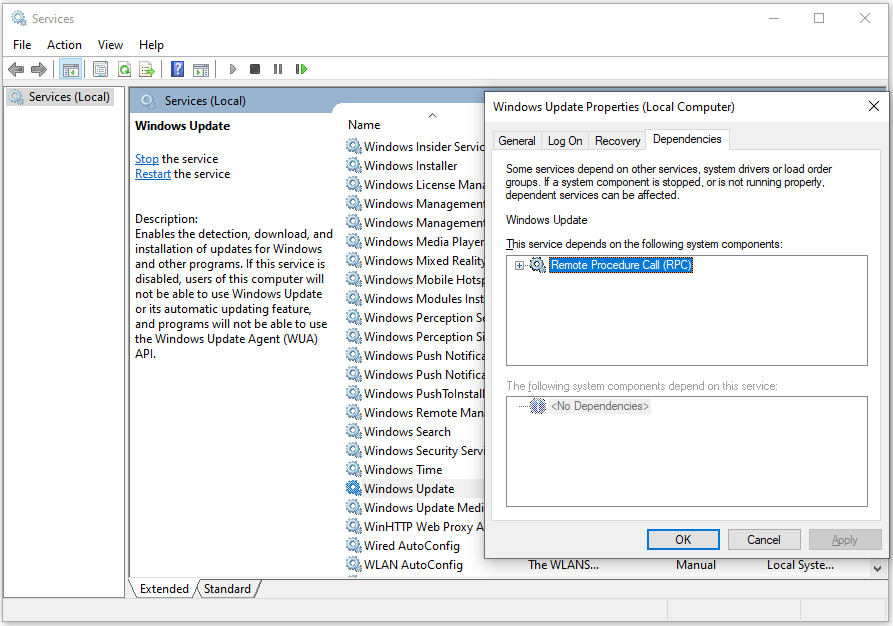Click the gear icon beside Windows Search

pyautogui.click(x=354, y=431)
